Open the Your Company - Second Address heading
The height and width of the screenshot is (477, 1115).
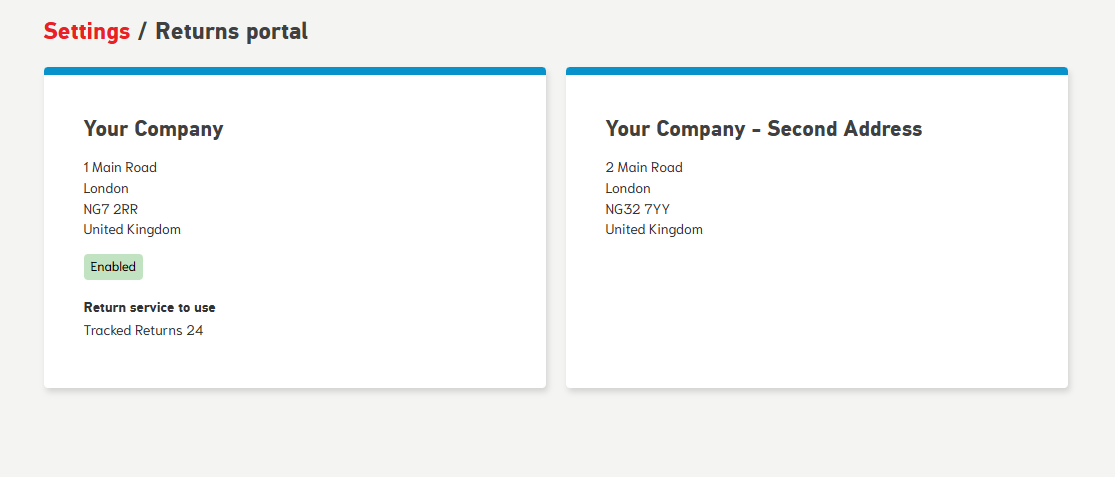763,129
